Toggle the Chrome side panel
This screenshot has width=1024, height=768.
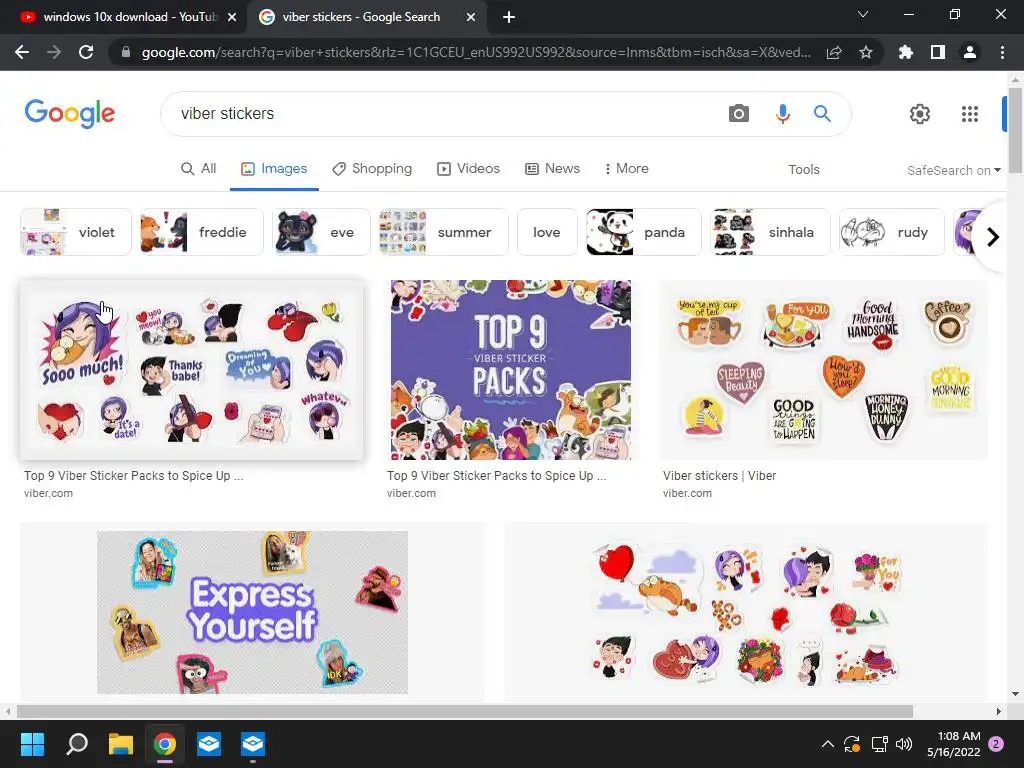(x=938, y=52)
